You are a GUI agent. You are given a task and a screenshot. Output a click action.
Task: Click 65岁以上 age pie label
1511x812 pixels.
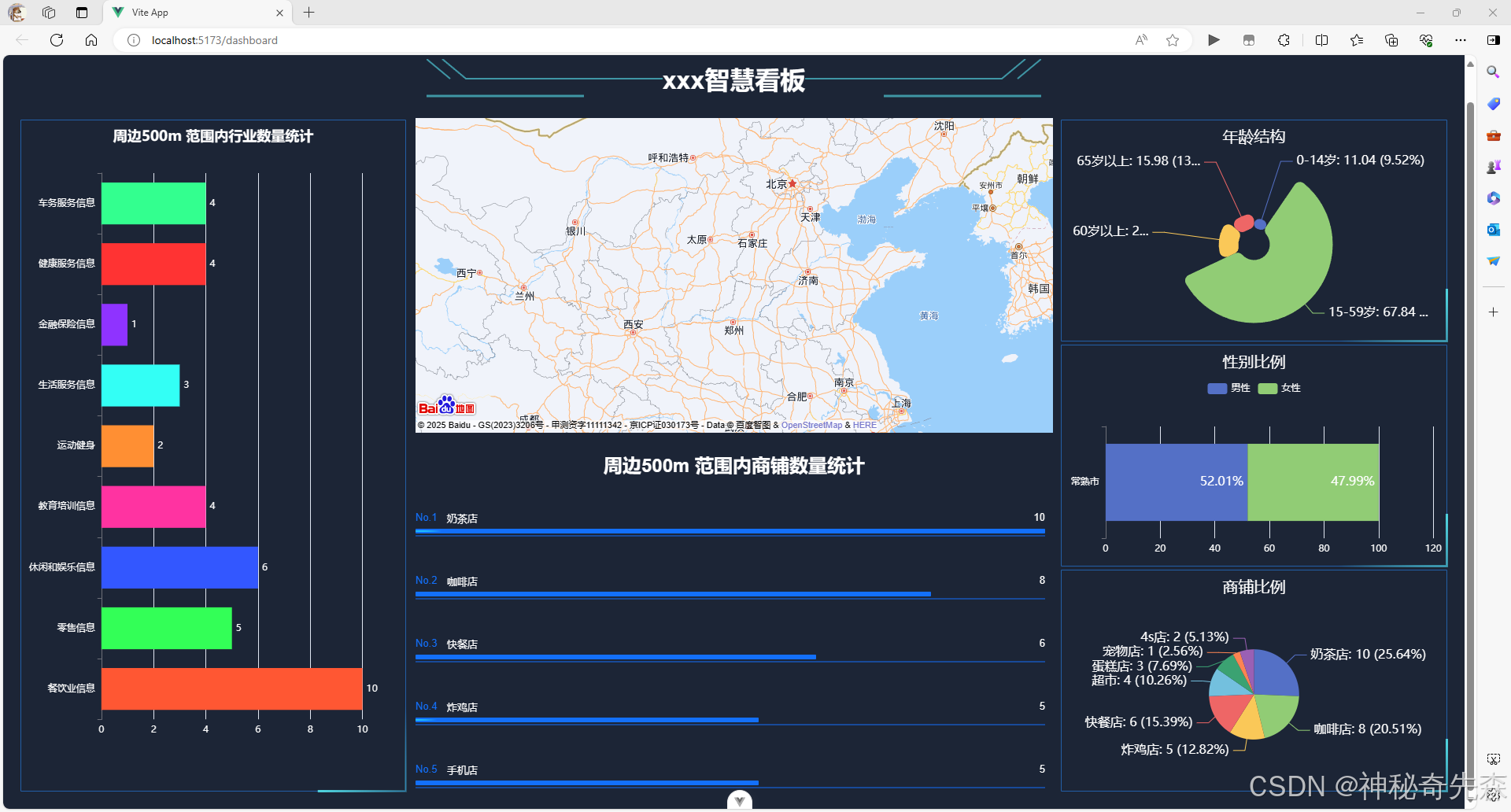(x=1138, y=161)
